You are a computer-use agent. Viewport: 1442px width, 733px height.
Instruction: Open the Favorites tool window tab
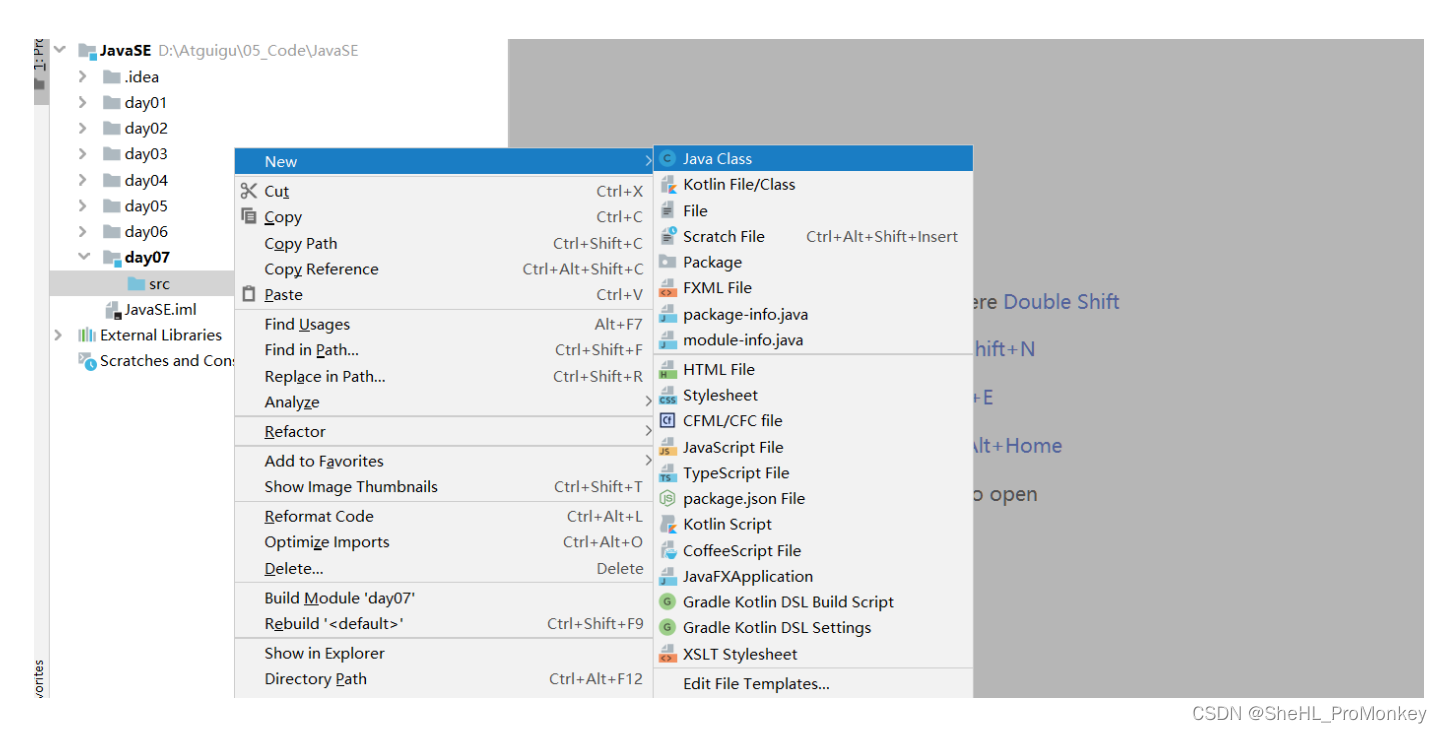pos(41,677)
